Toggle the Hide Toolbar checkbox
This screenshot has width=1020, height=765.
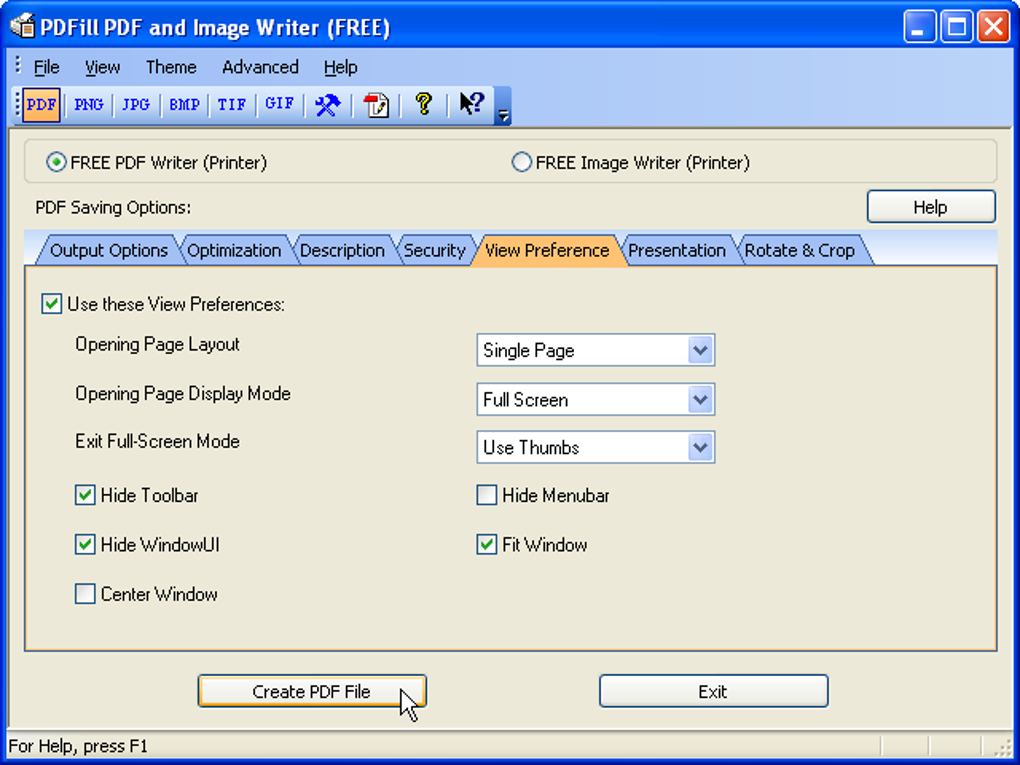click(x=85, y=495)
